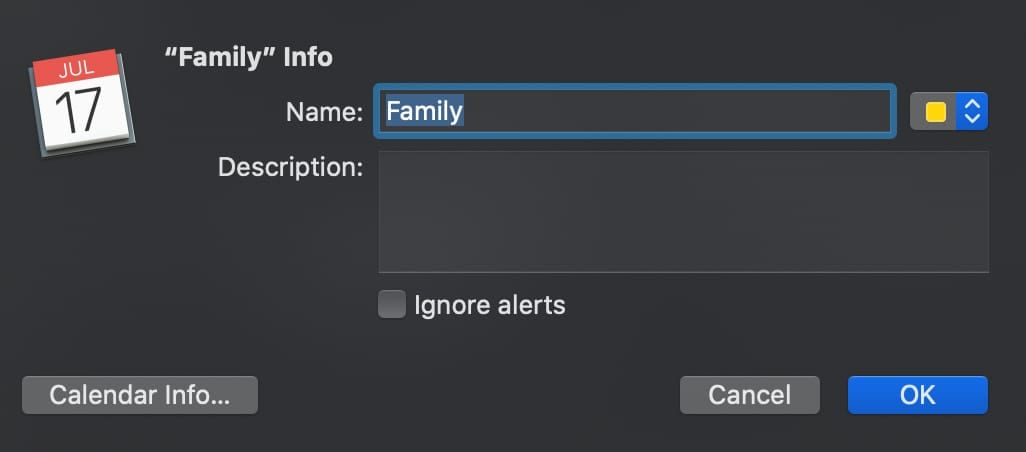The height and width of the screenshot is (452, 1026).
Task: Click the blue up-down chevron arrows
Action: 971,111
